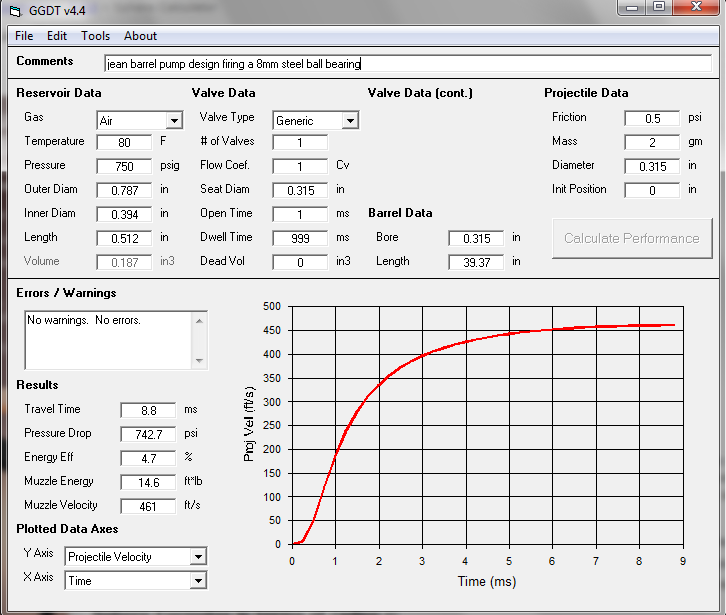
Task: Expand the Valve Type dropdown
Action: [x=350, y=121]
